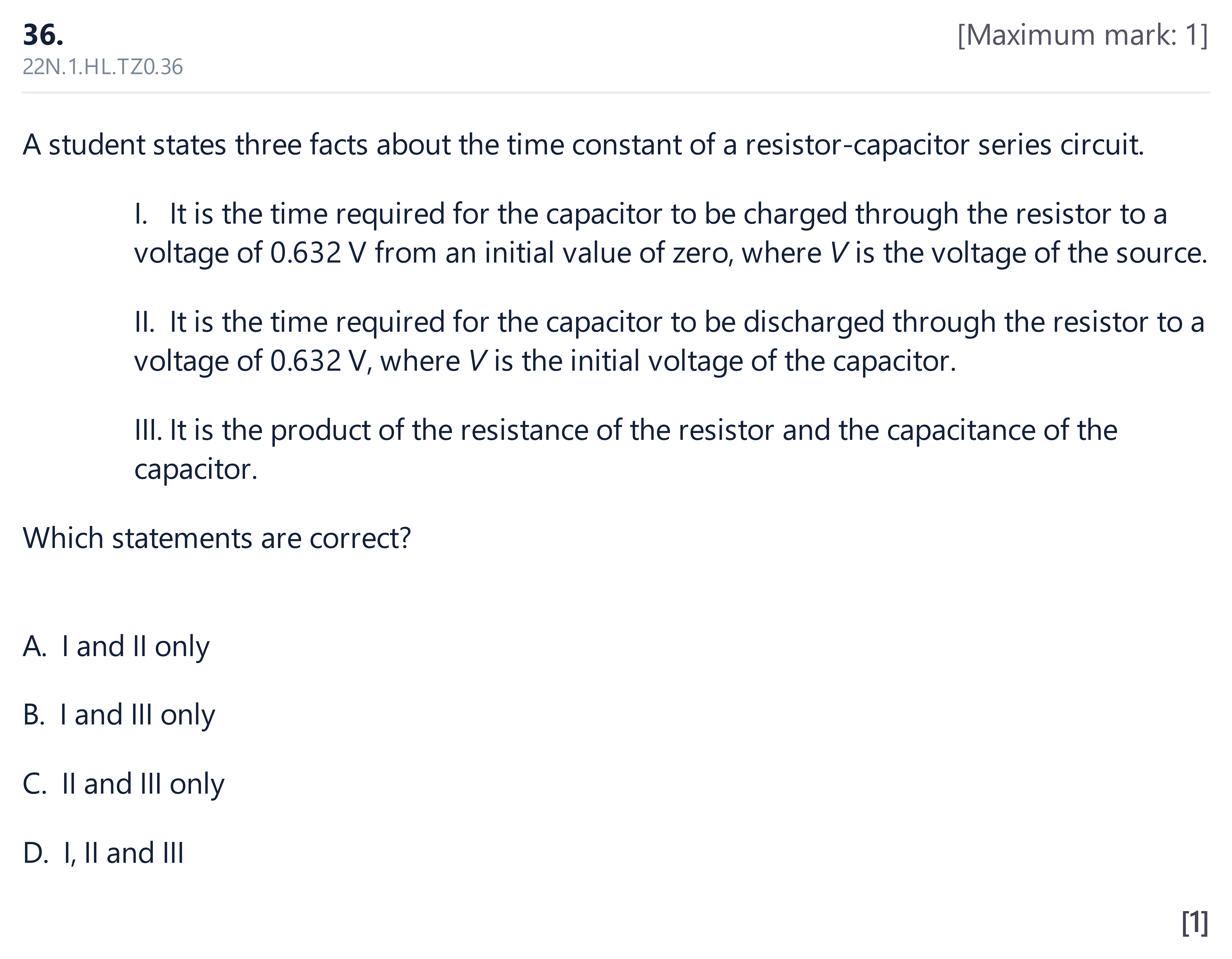Click the letter B option label
Screen dimensions: 1232x959
tap(33, 715)
